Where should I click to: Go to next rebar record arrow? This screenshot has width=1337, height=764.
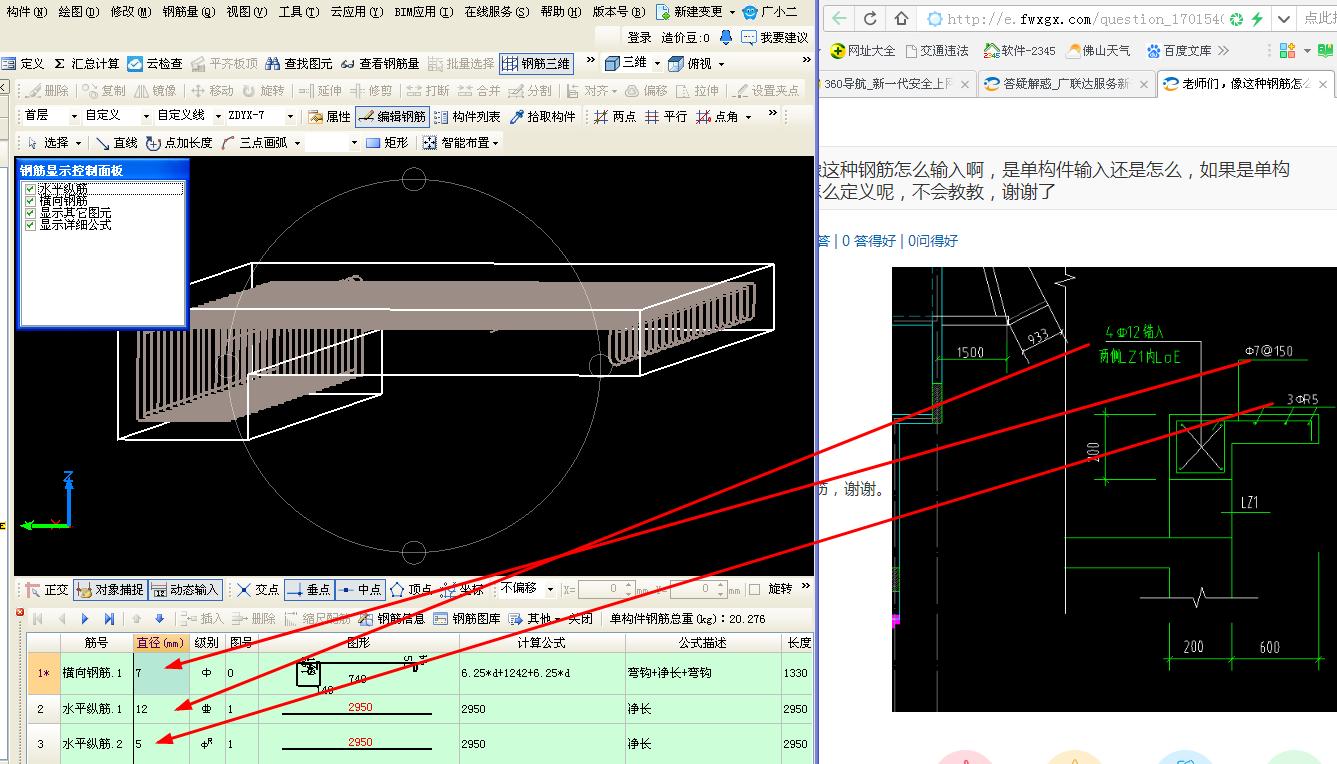(85, 619)
